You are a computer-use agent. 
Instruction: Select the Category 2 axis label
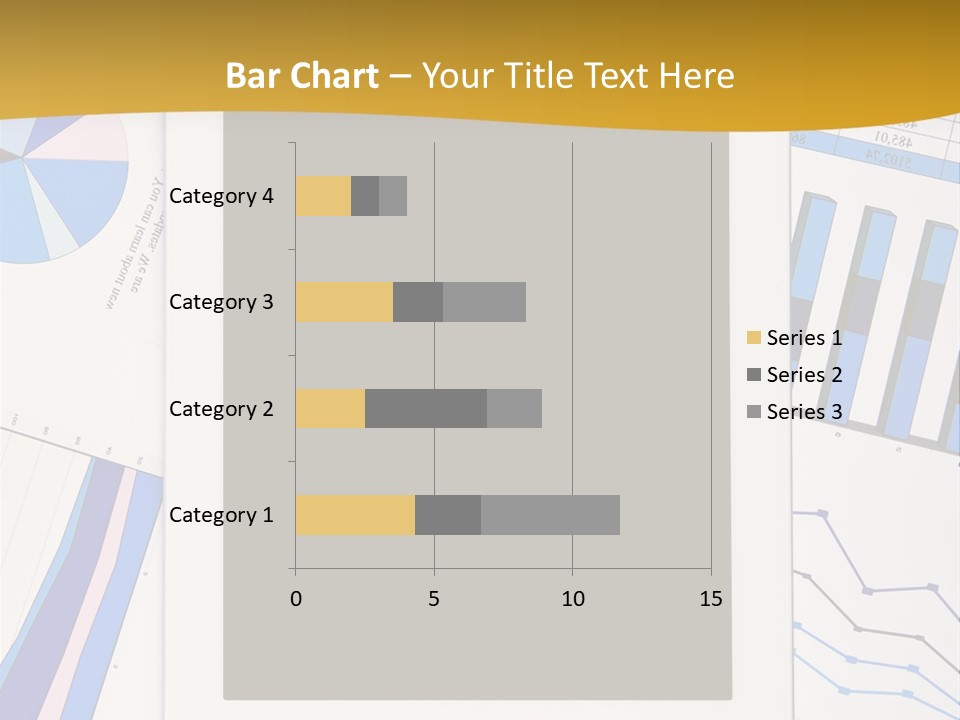(221, 409)
